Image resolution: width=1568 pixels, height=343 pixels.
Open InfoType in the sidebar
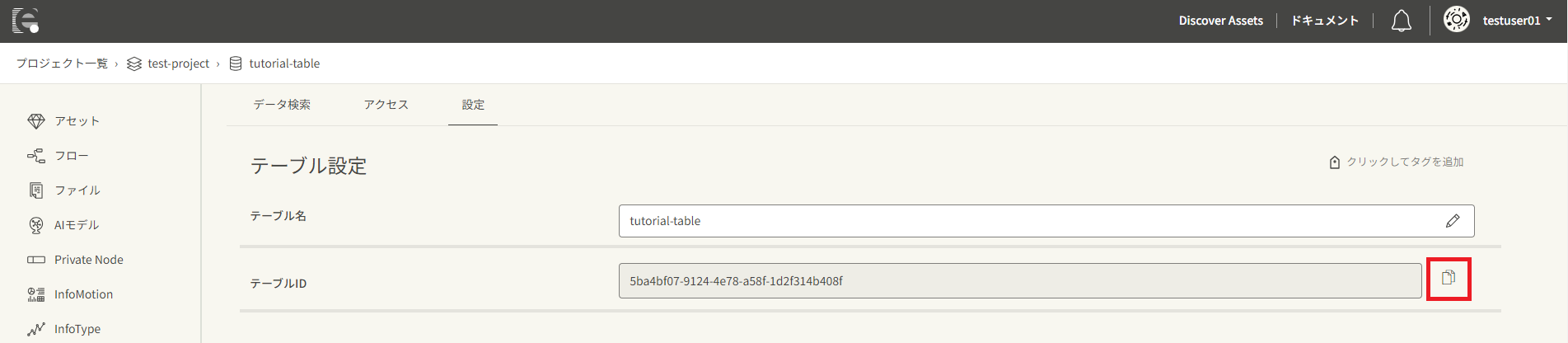(x=77, y=329)
